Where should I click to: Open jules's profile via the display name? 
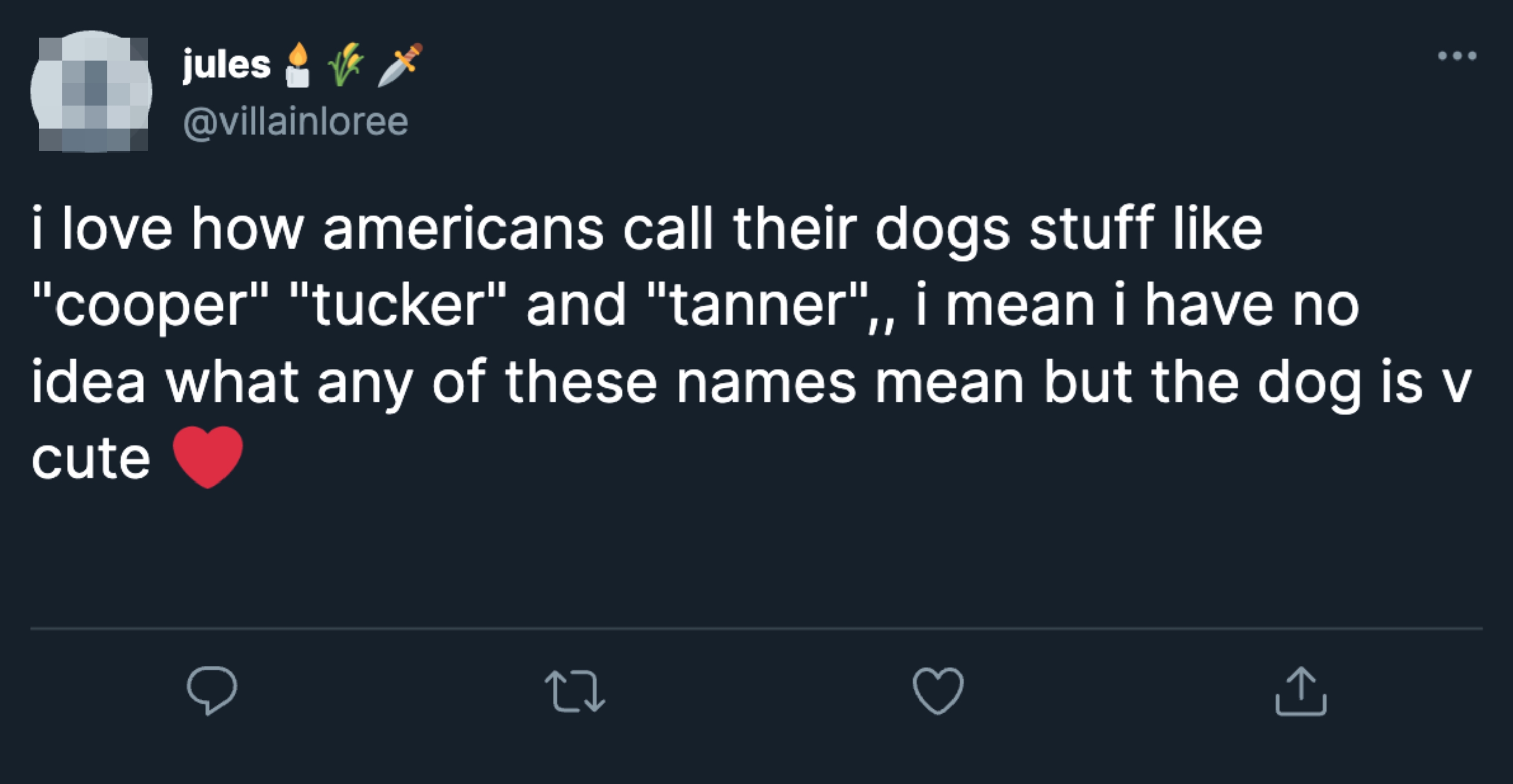coord(225,65)
